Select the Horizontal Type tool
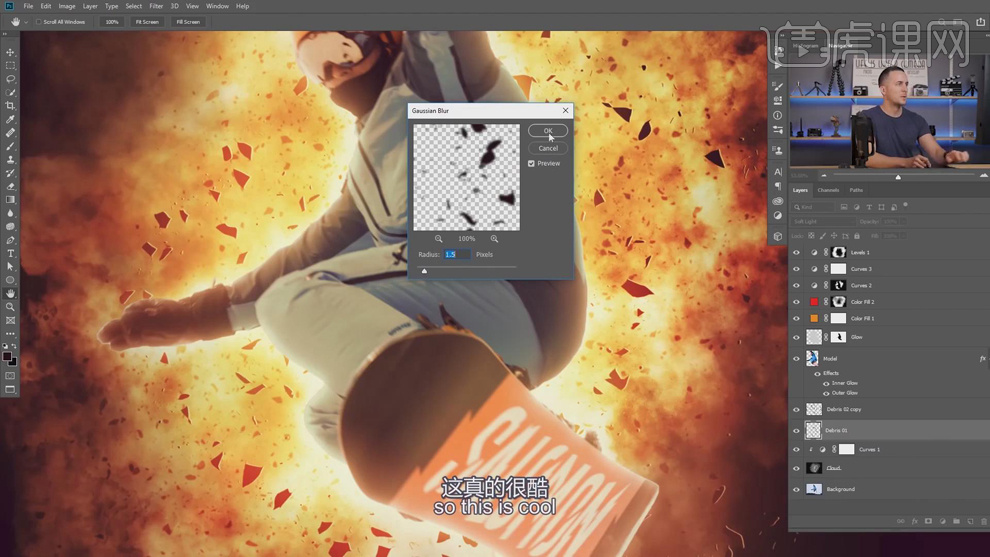 pos(10,253)
